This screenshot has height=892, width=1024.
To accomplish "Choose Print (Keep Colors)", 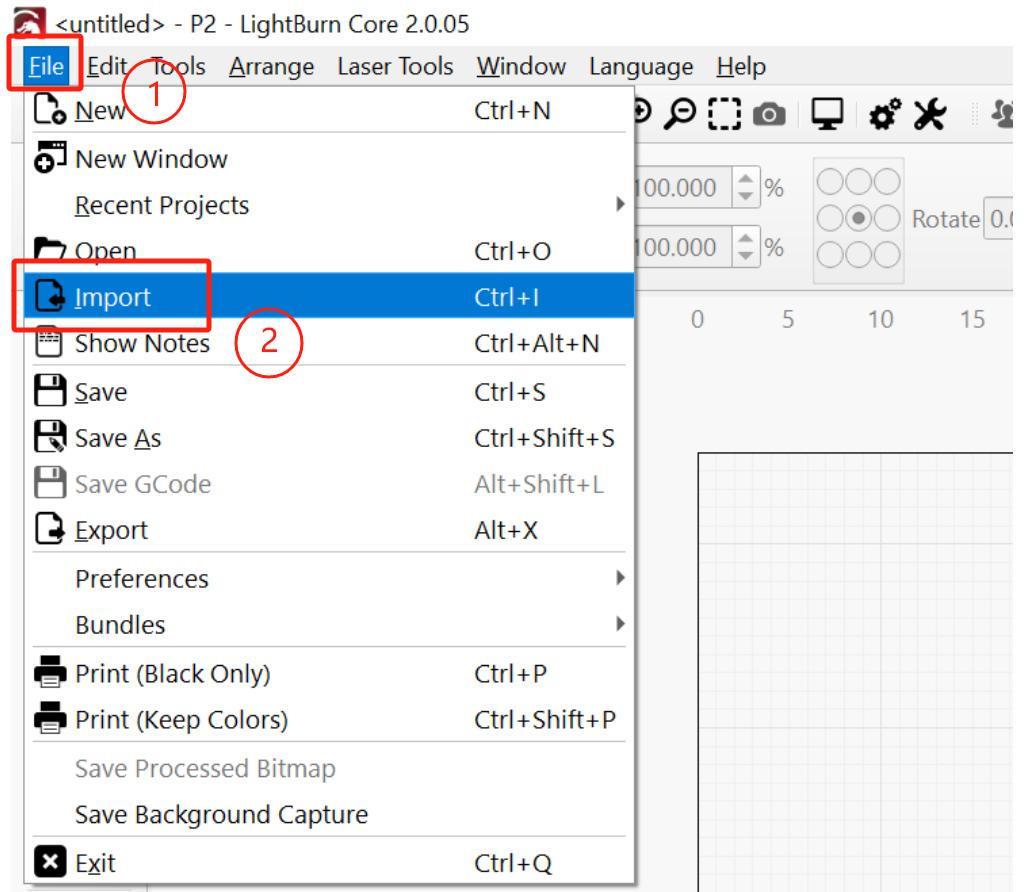I will tap(329, 719).
